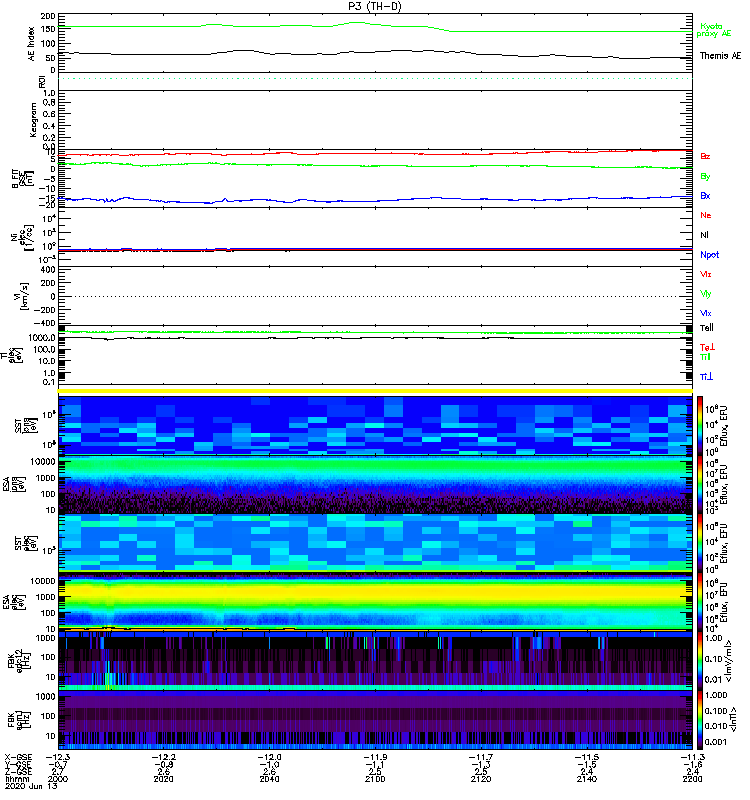Click the <|mV/m|> electric field color bar
The image size is (750, 800).
[700, 661]
